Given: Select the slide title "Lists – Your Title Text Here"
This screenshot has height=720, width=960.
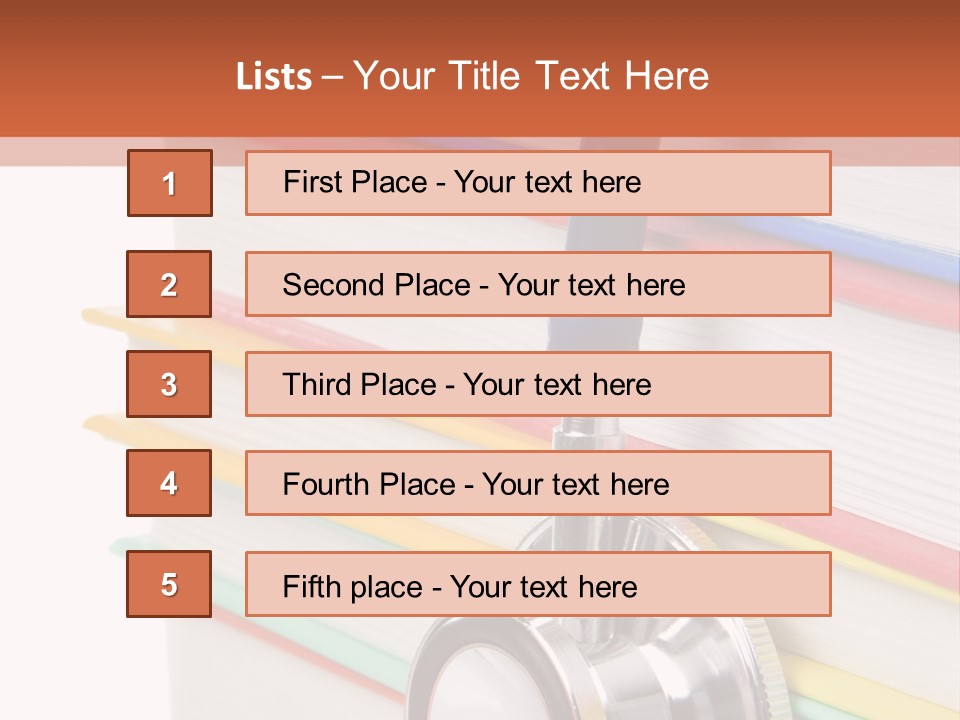Looking at the screenshot, I should coord(472,76).
